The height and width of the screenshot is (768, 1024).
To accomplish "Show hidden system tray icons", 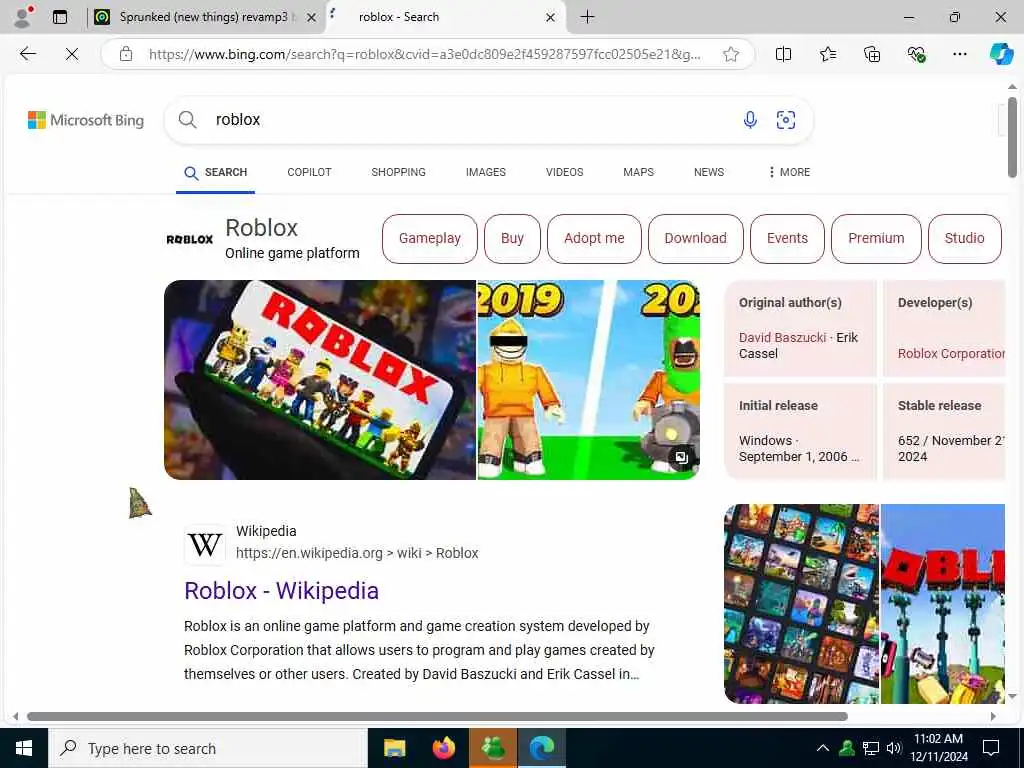I will [x=822, y=748].
